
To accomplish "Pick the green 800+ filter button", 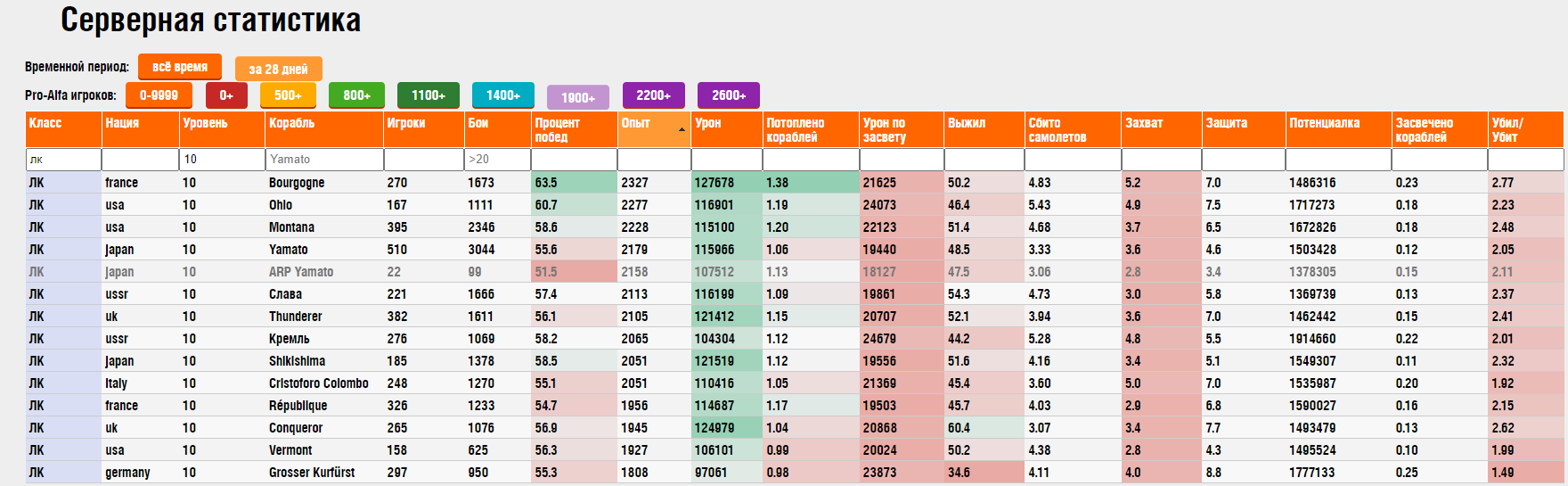I will pos(356,95).
